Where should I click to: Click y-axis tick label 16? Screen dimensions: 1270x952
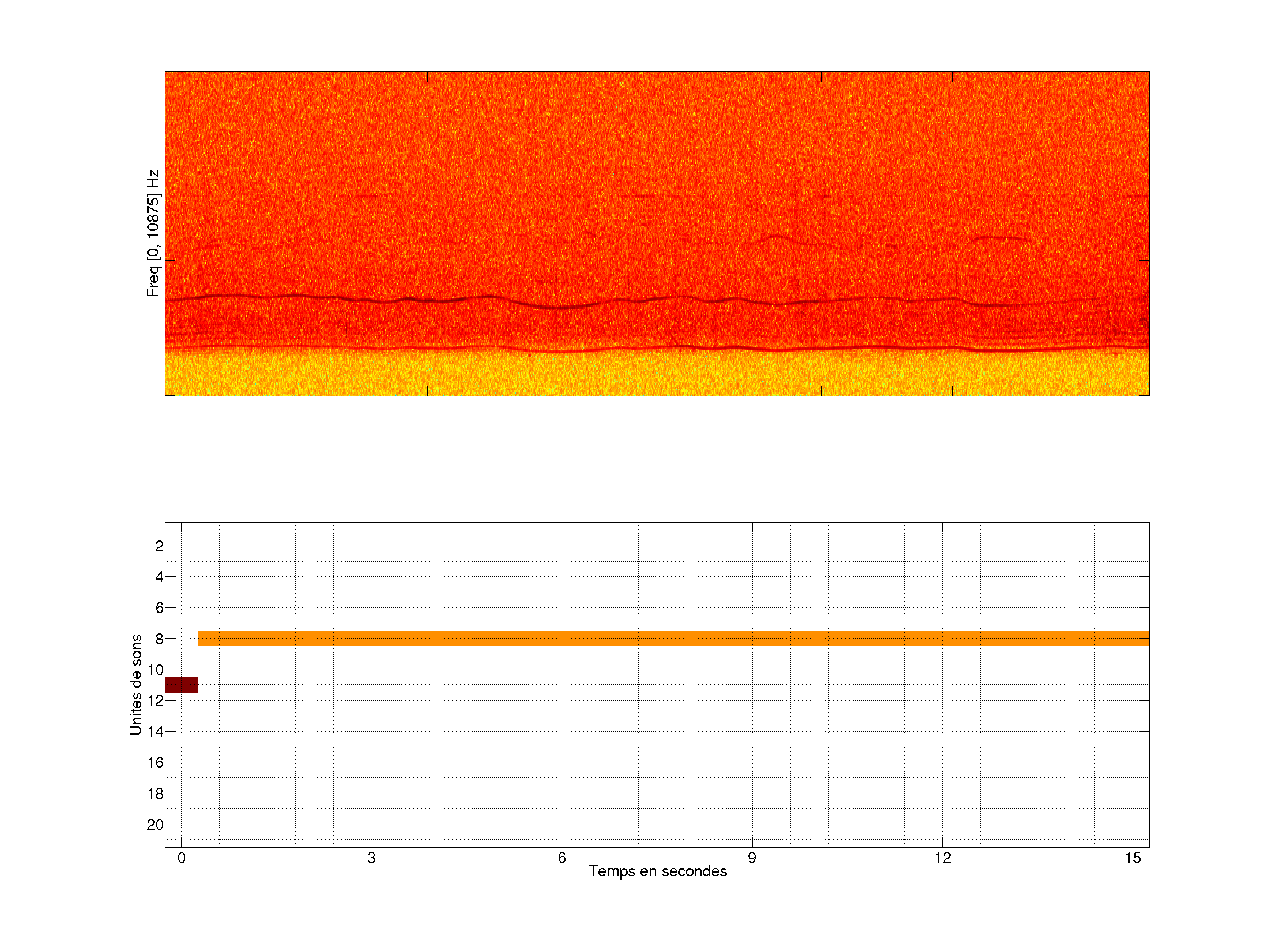(x=156, y=762)
